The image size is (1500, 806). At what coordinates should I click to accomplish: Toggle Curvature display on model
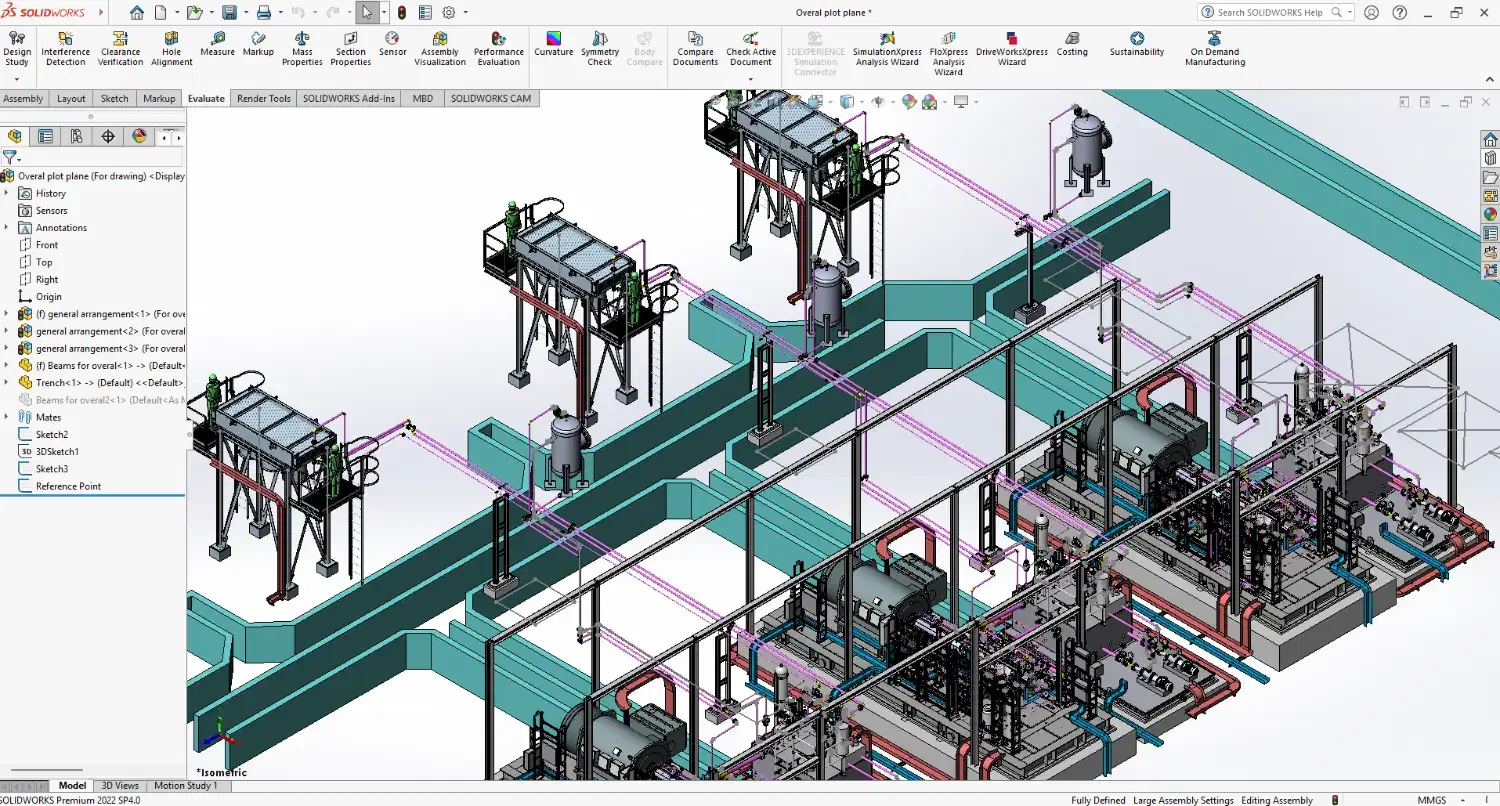coord(553,45)
